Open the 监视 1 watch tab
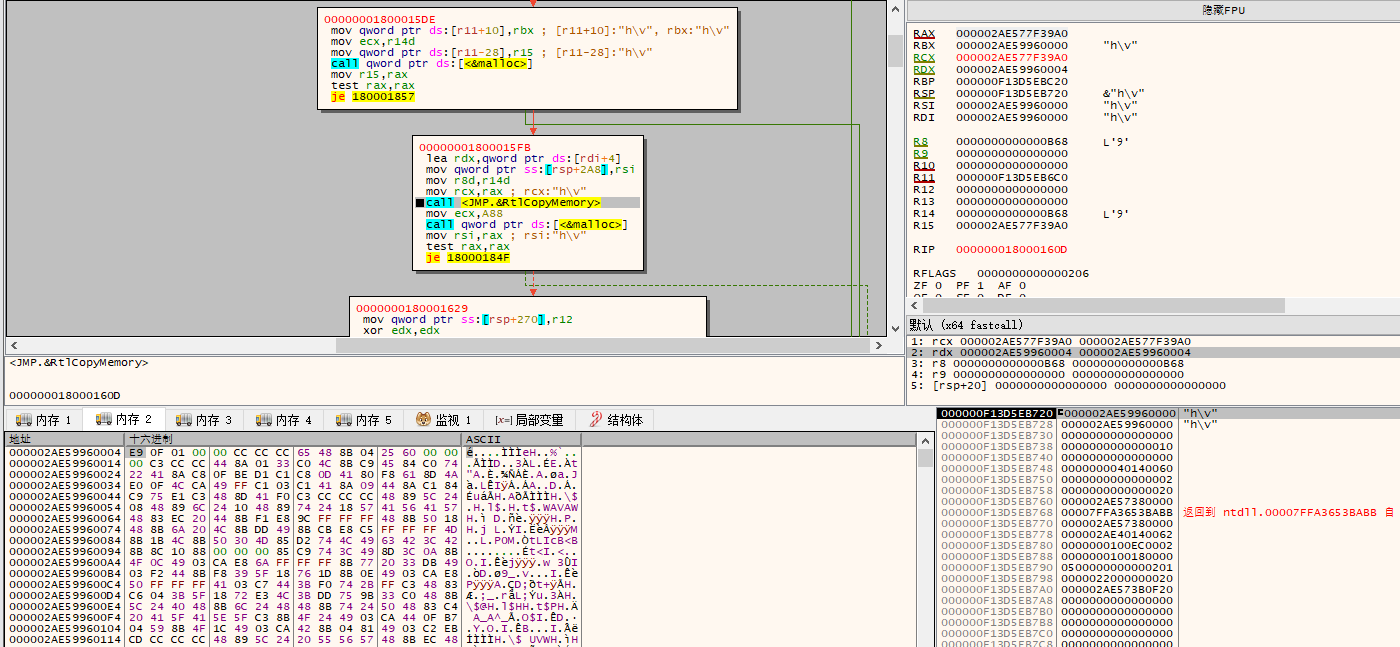The height and width of the screenshot is (647, 1400). [x=444, y=420]
